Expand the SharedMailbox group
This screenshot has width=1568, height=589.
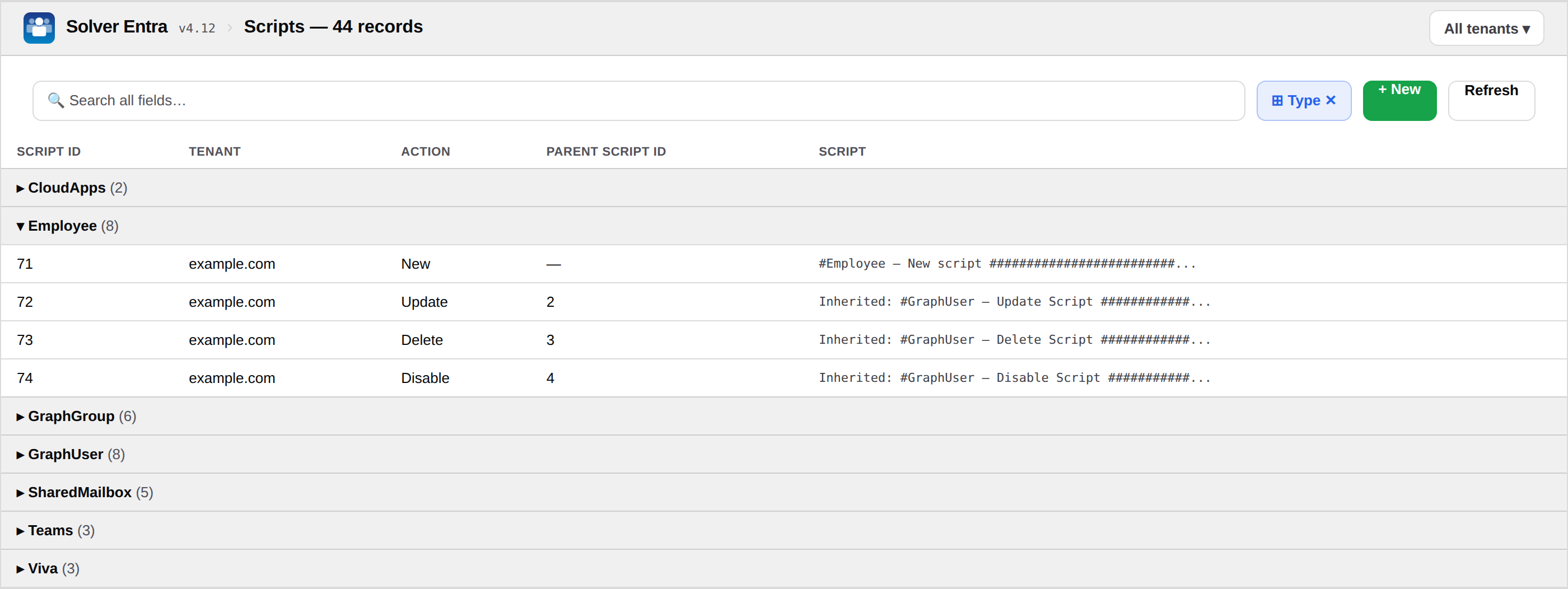784,493
